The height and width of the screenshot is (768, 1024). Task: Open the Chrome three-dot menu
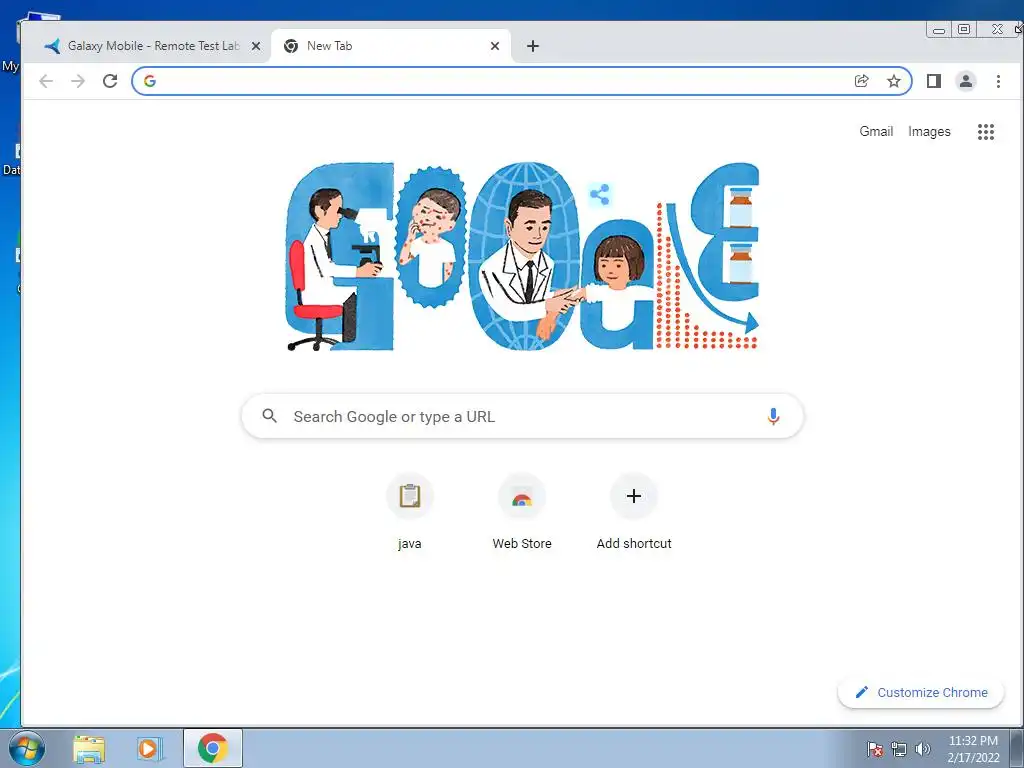click(x=998, y=81)
